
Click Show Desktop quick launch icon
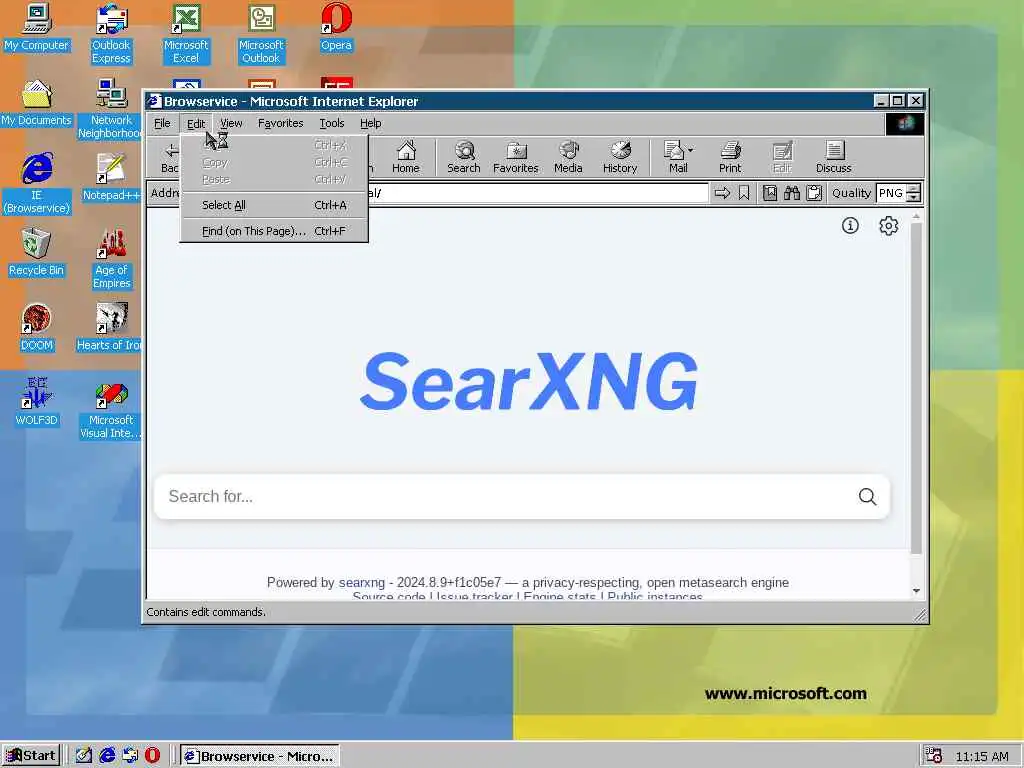(x=84, y=756)
